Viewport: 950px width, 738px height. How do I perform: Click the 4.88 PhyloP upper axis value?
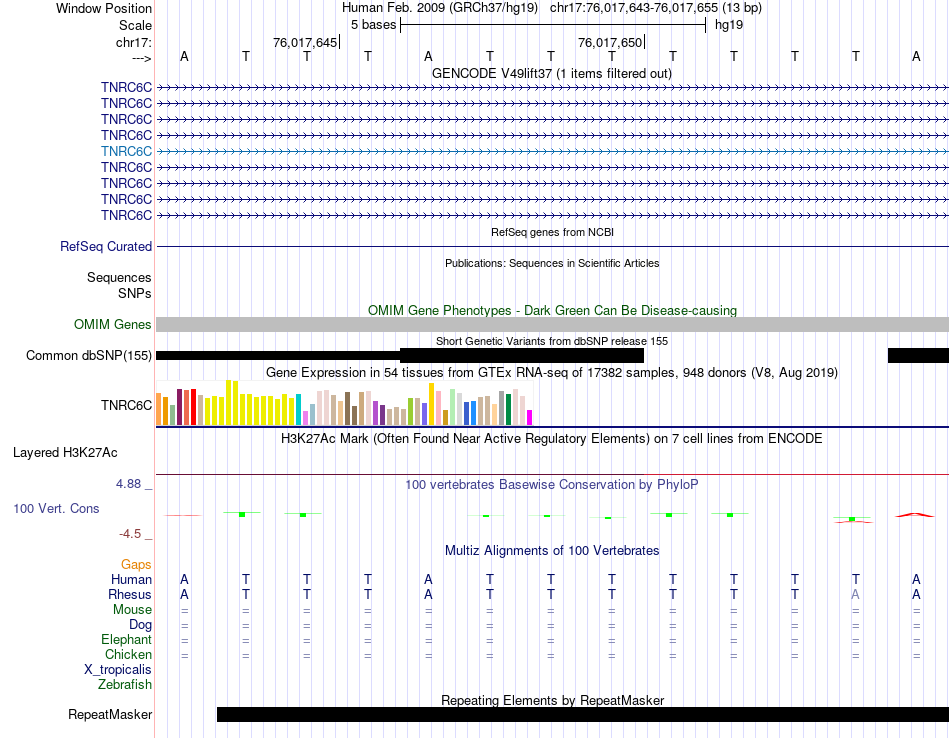tap(128, 484)
